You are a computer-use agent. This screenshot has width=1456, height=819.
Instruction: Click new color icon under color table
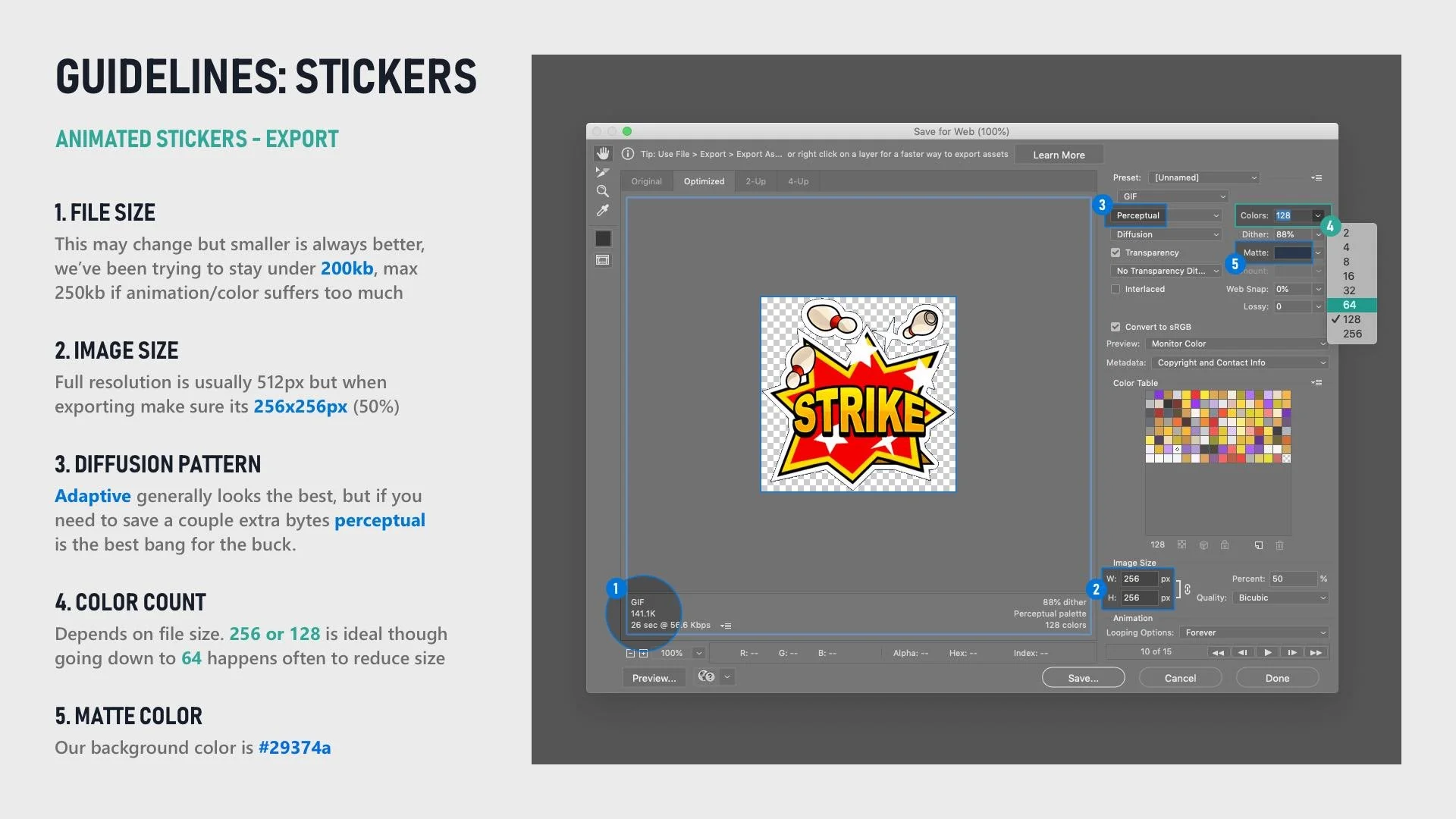point(1259,545)
